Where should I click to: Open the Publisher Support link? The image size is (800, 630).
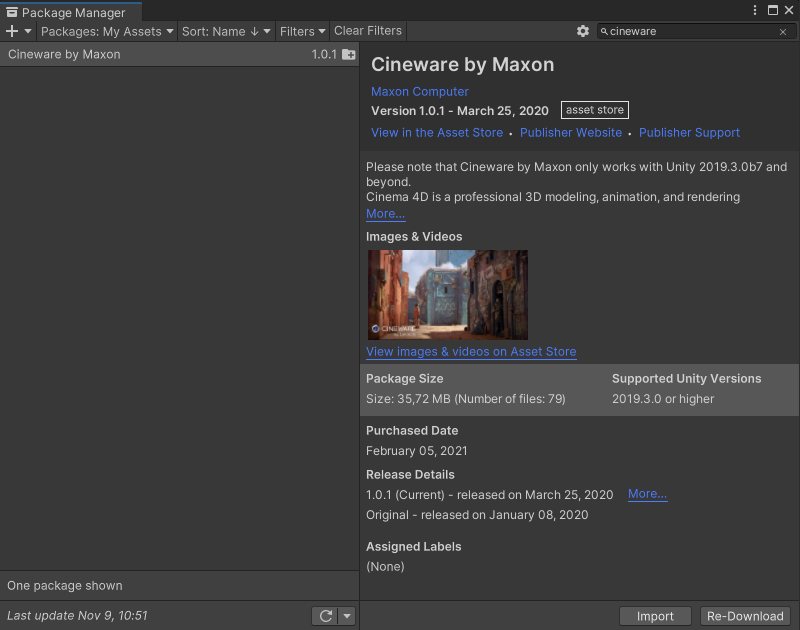689,133
